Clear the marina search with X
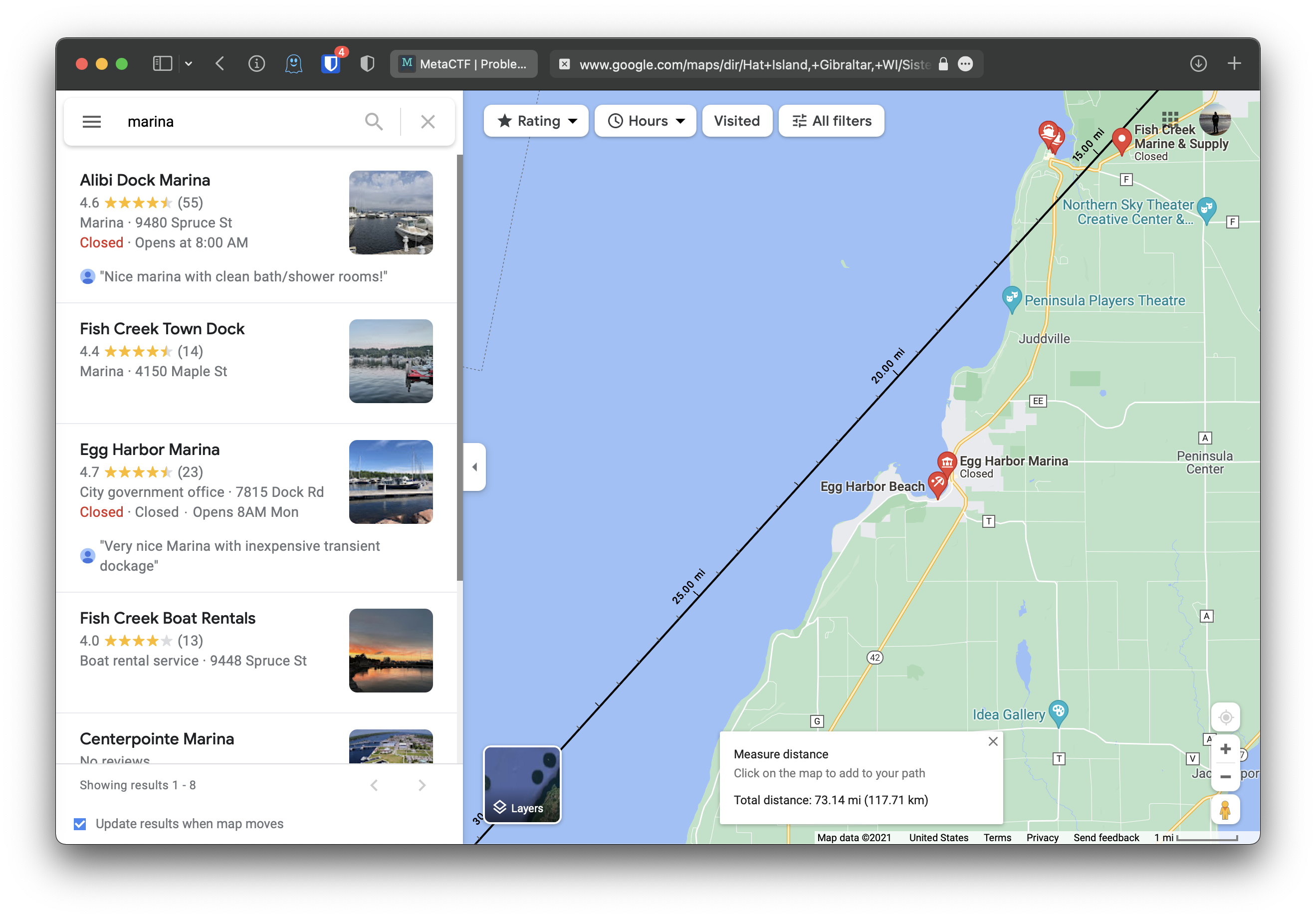 click(428, 122)
